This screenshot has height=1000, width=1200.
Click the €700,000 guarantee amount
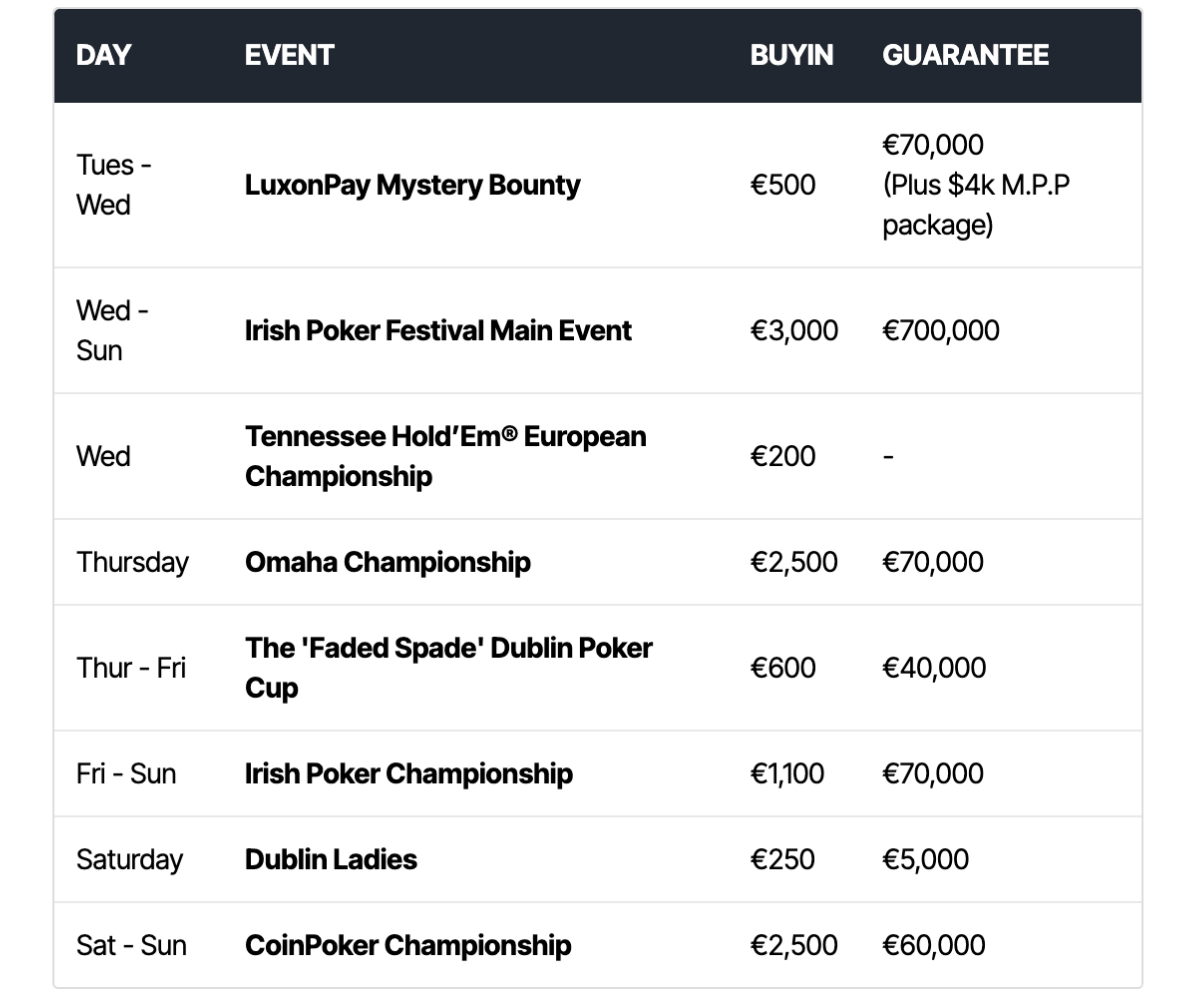pos(940,330)
